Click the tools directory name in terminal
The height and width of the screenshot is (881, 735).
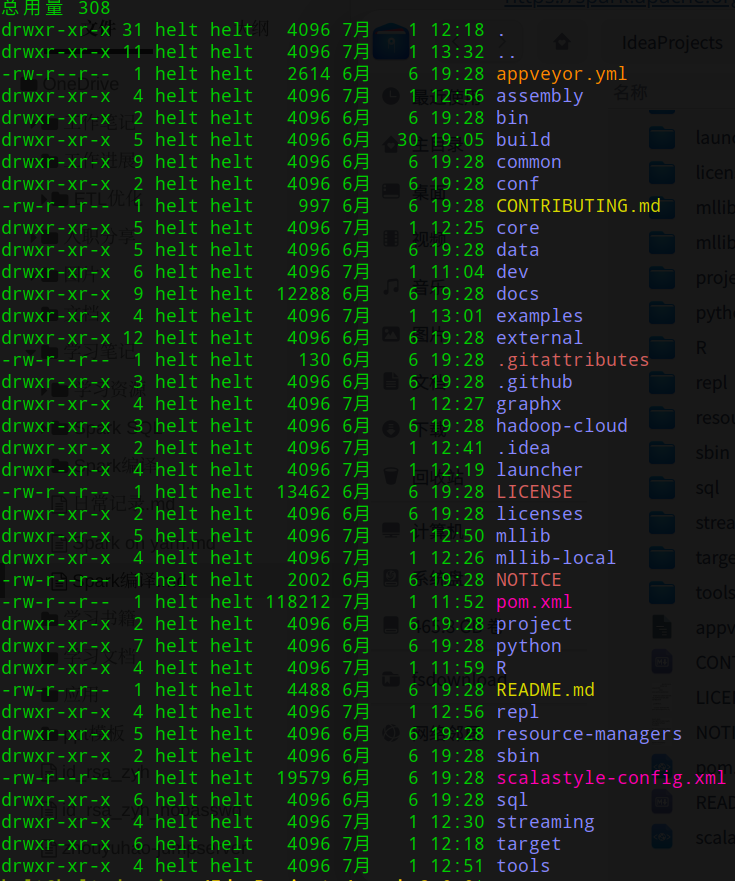click(x=523, y=866)
